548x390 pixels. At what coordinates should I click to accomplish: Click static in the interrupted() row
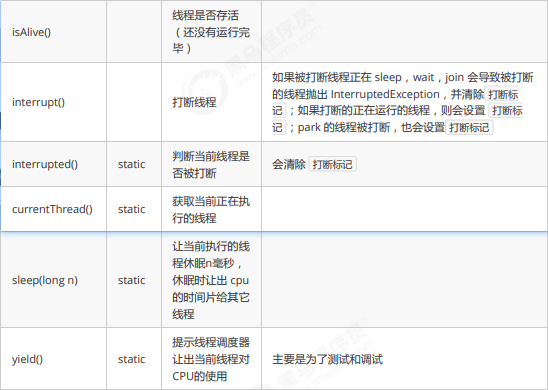(131, 164)
